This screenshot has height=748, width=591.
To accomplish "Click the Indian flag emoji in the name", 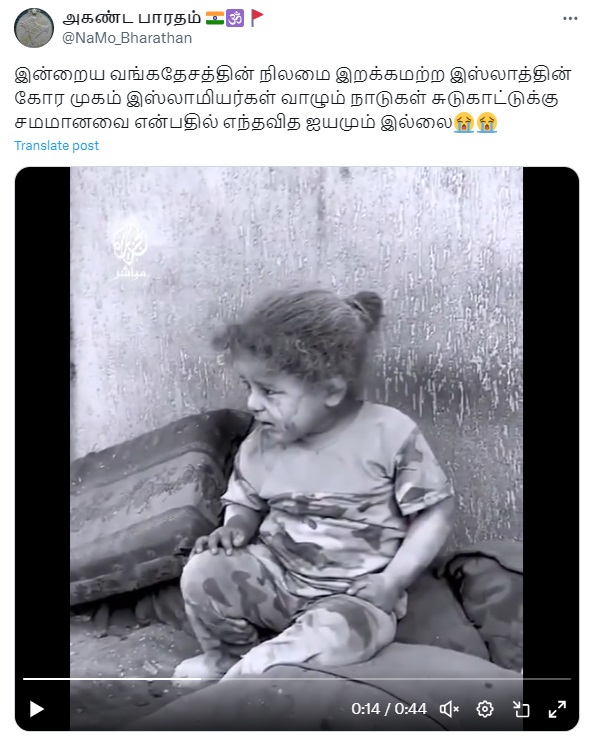I will click(x=215, y=18).
